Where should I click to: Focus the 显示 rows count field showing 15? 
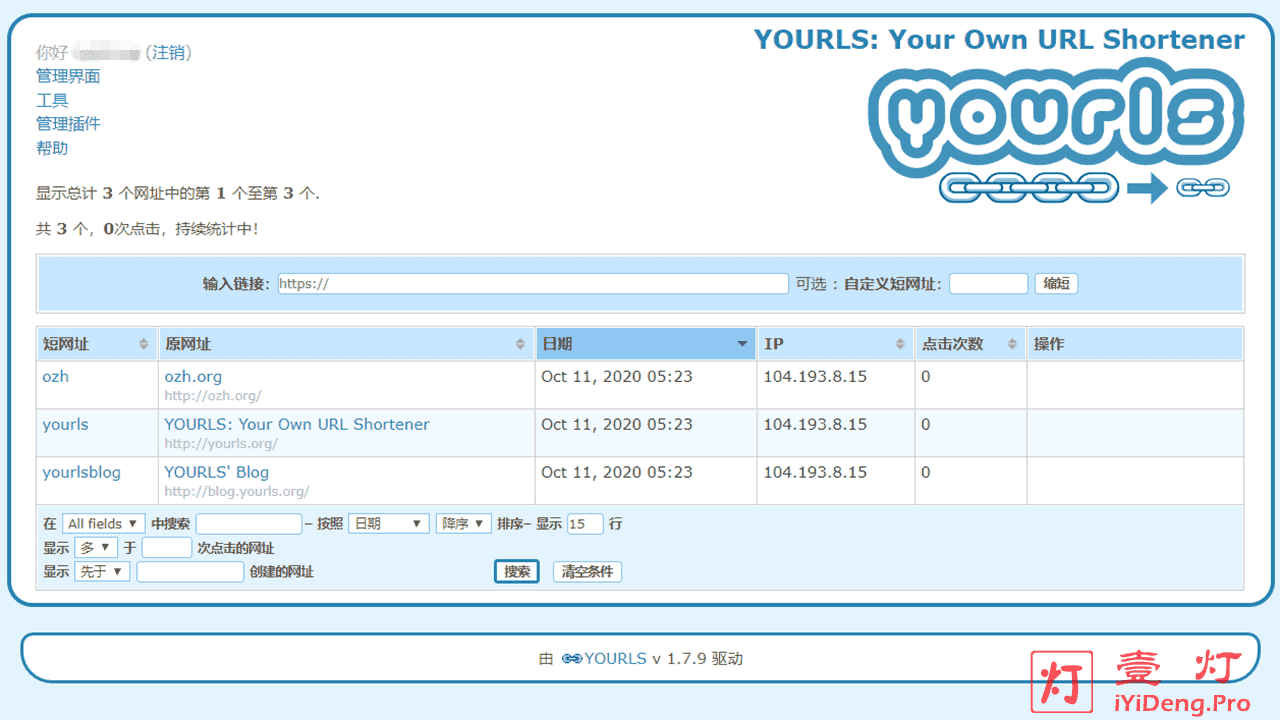[585, 524]
